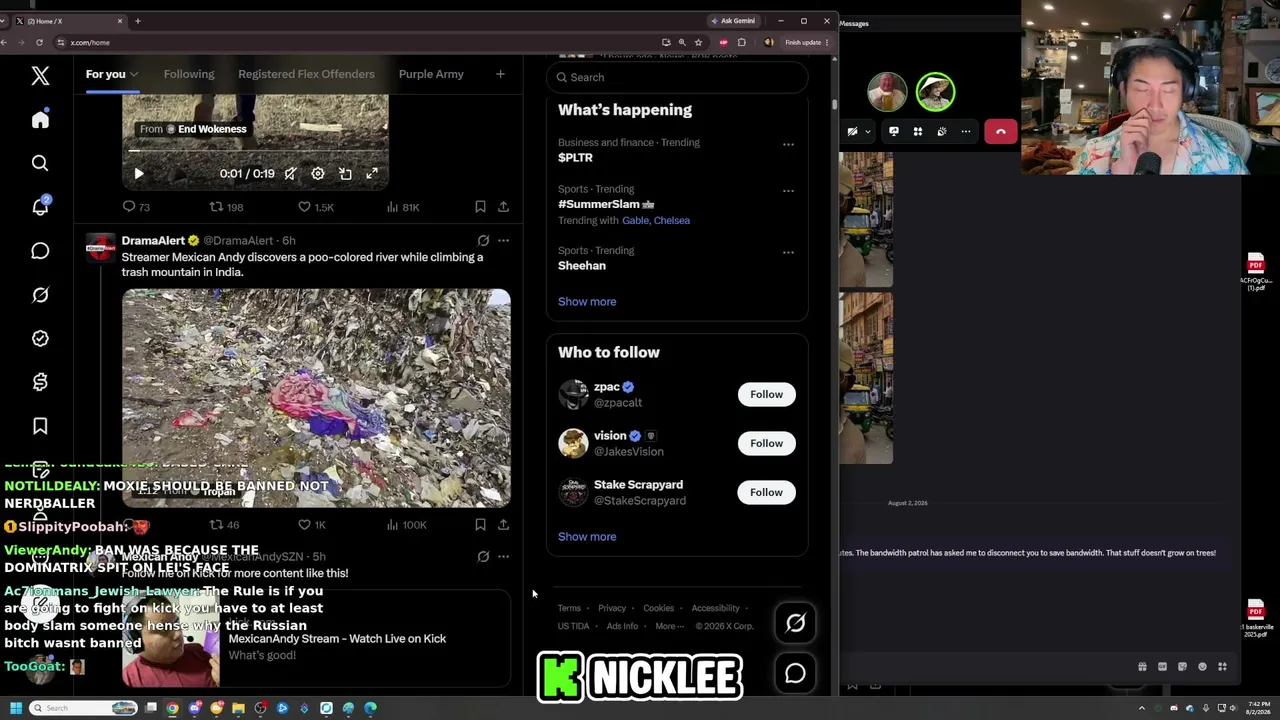
Task: Open Chrome from the Windows taskbar
Action: click(x=173, y=708)
